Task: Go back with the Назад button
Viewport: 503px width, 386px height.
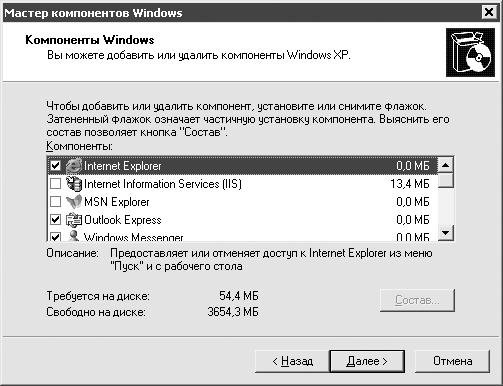Action: coord(292,361)
